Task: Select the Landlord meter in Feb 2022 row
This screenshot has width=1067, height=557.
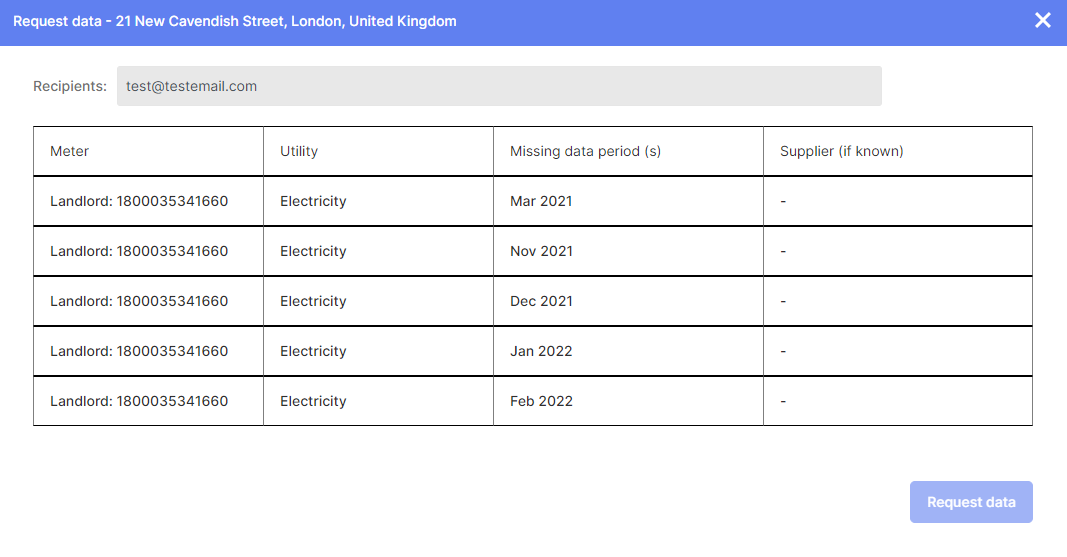Action: 139,401
